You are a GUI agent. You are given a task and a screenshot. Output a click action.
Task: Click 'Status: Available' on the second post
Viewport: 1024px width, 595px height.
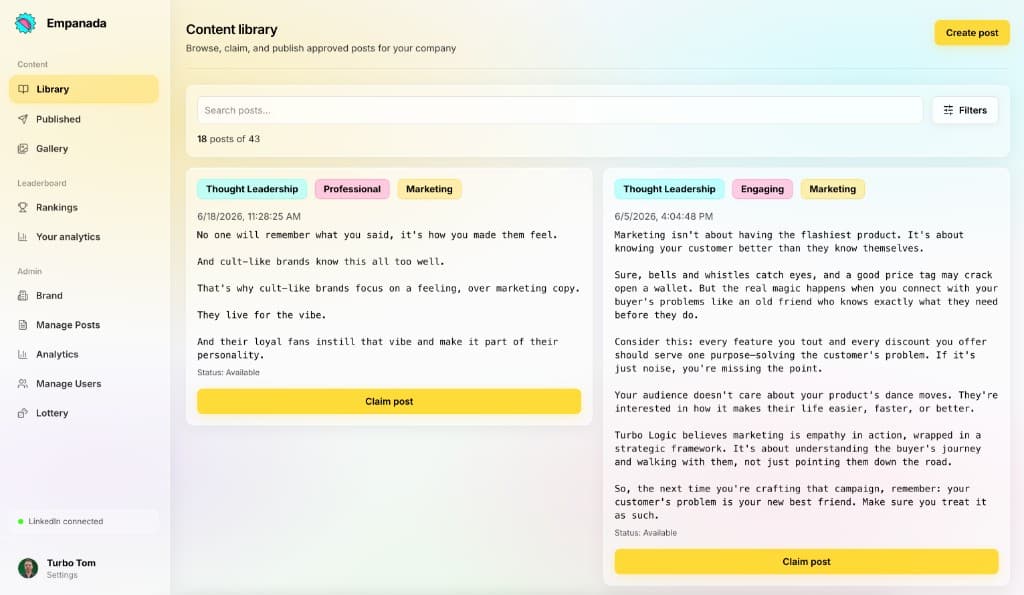tap(645, 533)
